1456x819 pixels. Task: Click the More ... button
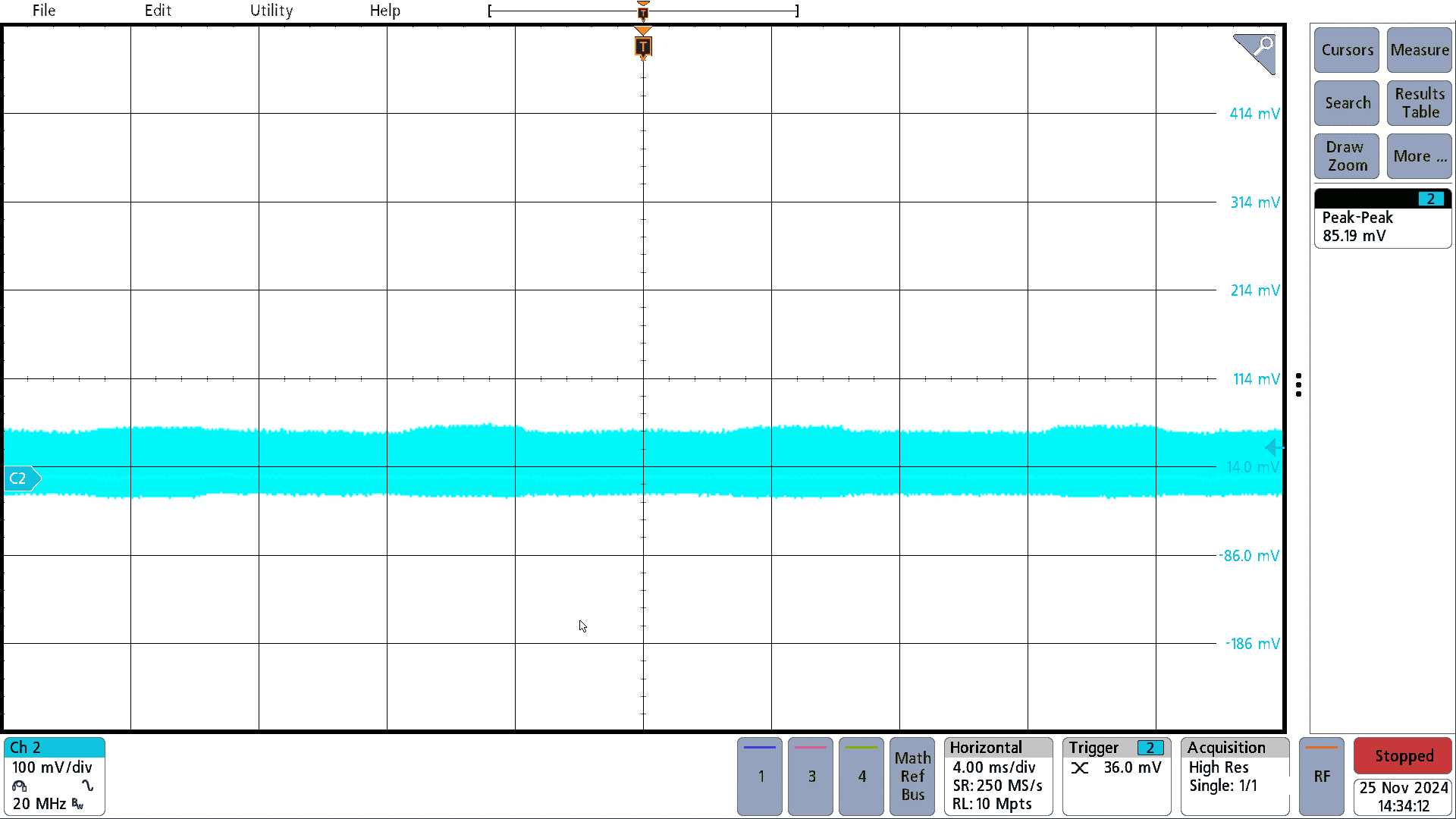[x=1420, y=156]
